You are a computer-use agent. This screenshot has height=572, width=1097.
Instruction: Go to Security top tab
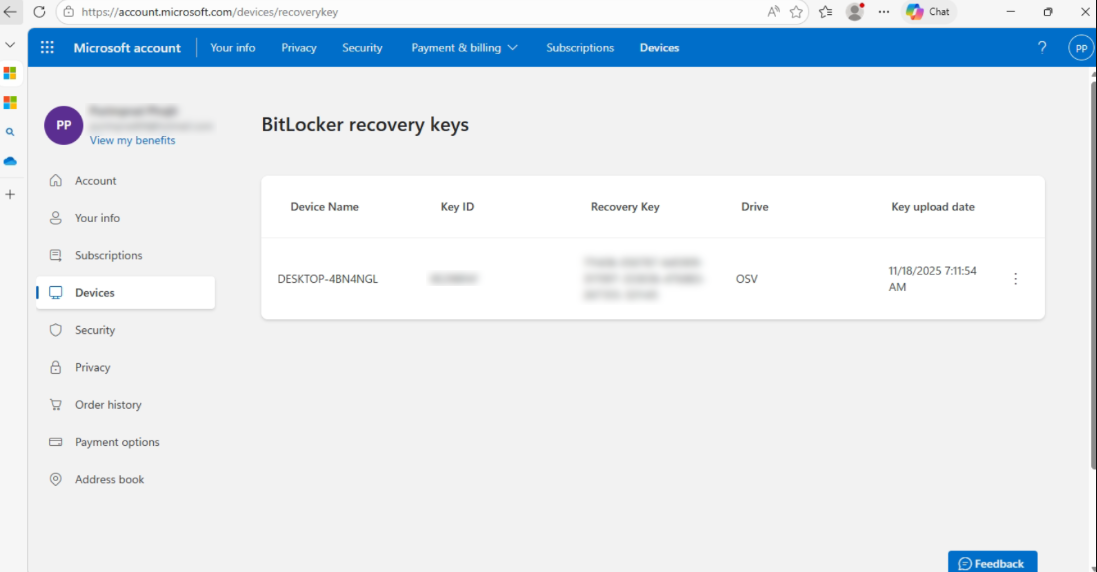(362, 48)
